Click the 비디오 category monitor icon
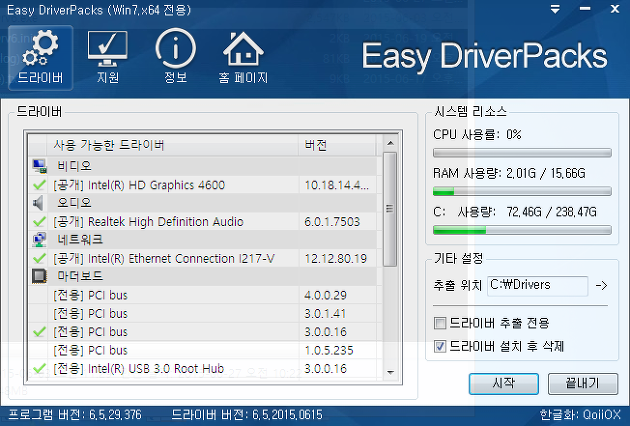 tap(39, 166)
